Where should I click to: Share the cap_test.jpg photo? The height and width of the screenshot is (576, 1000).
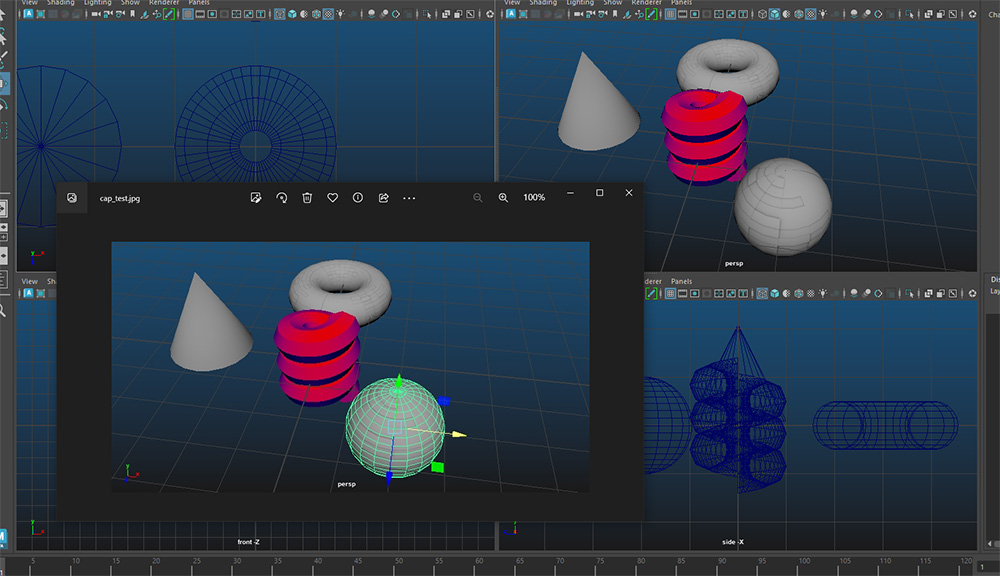(384, 198)
